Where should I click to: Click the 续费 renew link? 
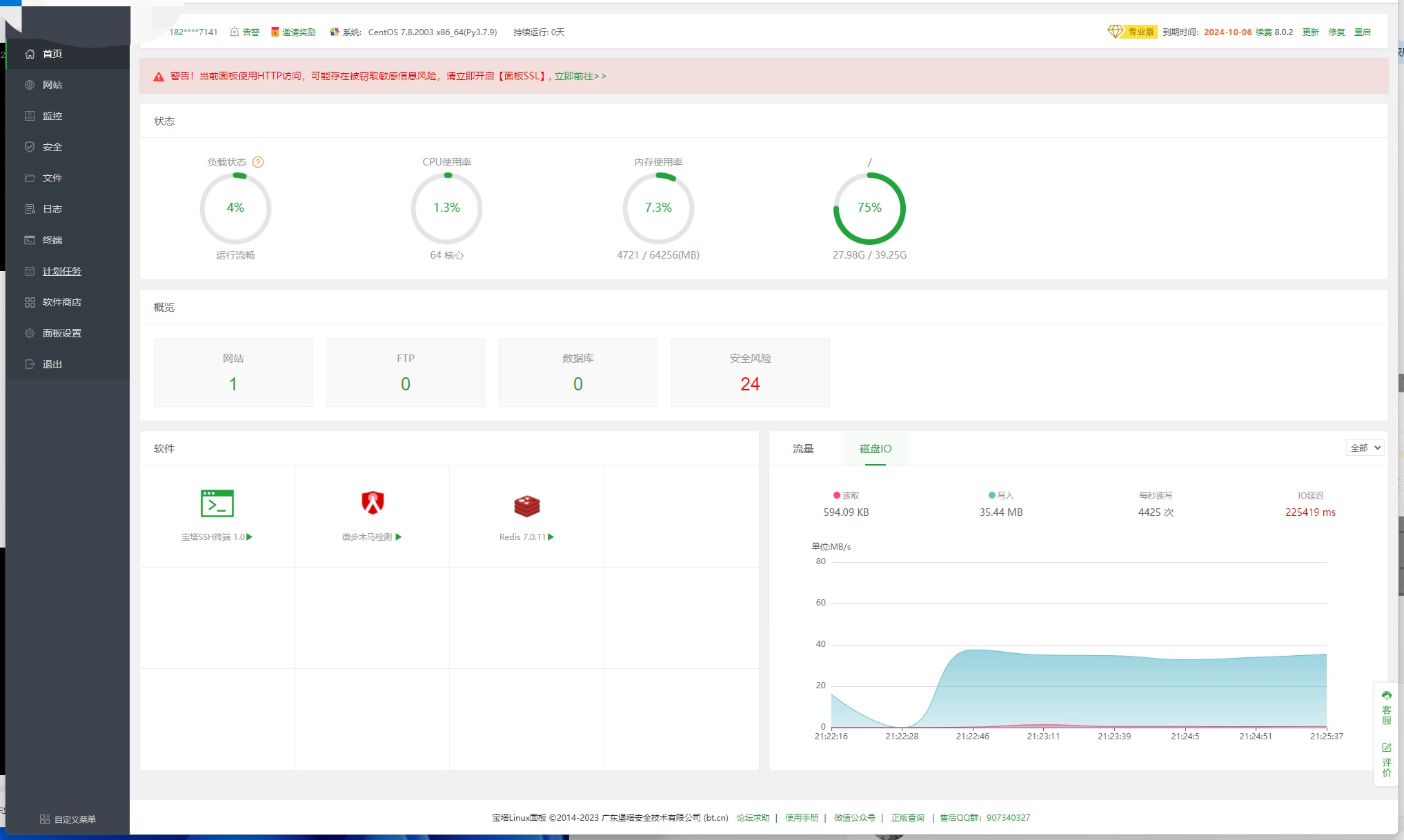tap(1264, 32)
